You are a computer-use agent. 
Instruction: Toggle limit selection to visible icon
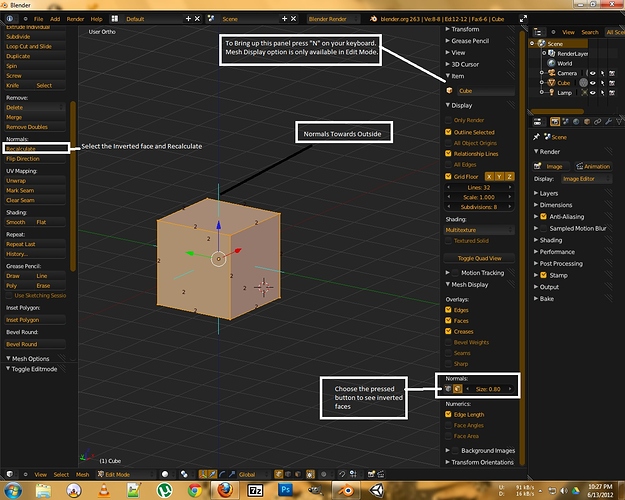310,474
